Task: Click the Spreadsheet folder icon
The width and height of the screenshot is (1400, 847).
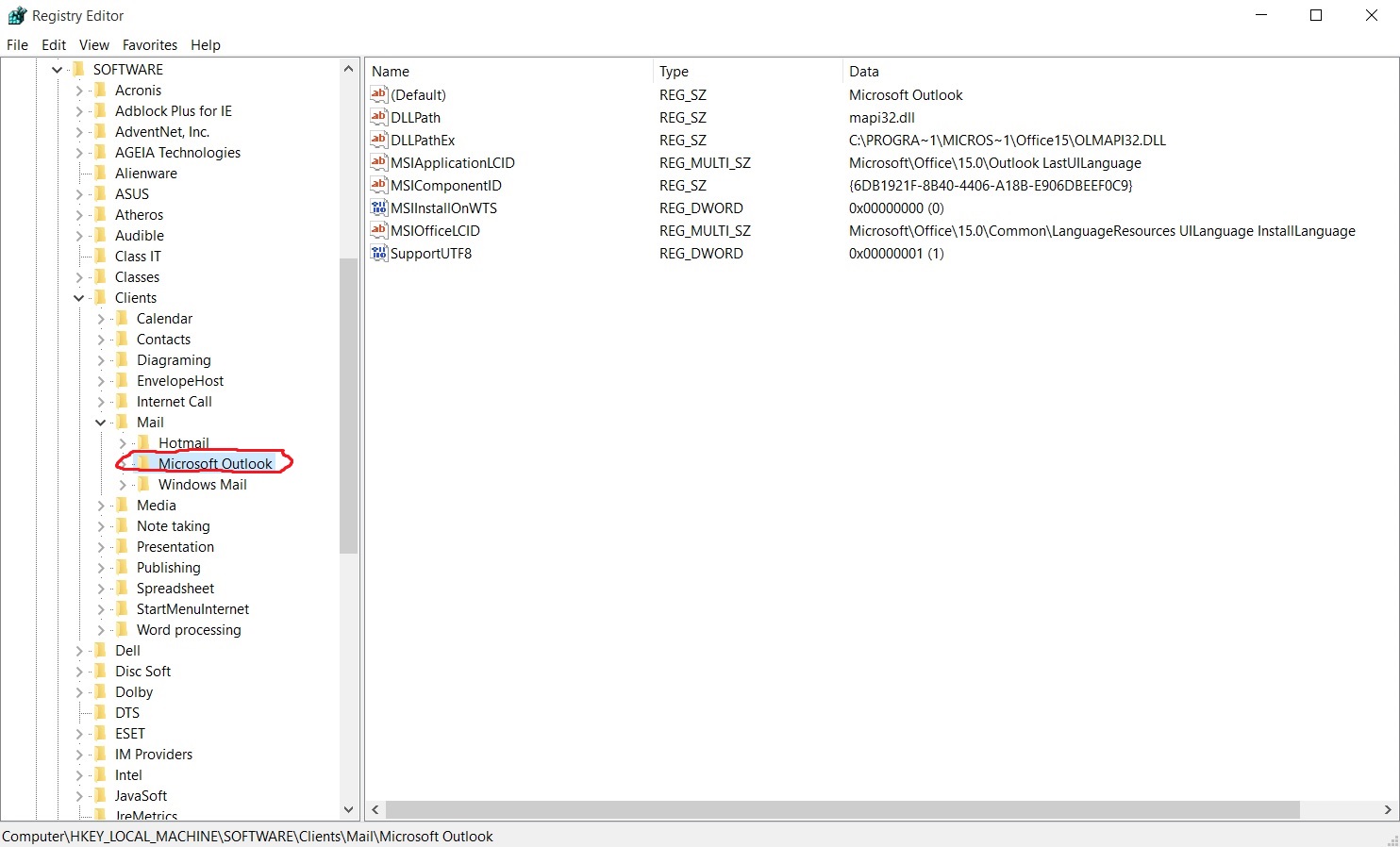Action: point(122,588)
